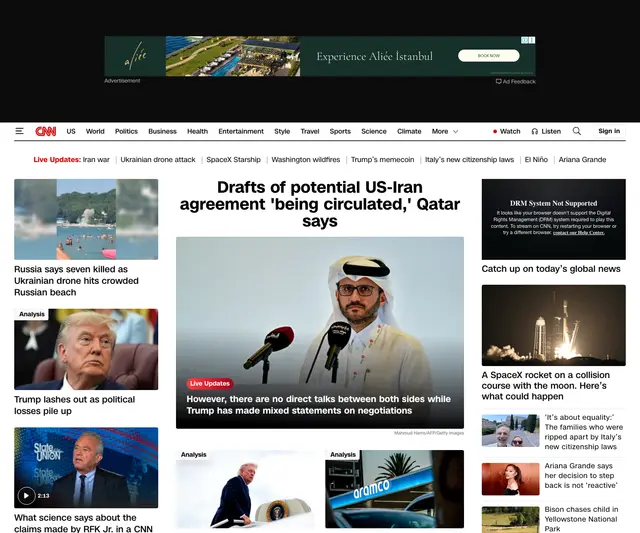The image size is (640, 533).
Task: Go to the Science section
Action: coord(374,131)
